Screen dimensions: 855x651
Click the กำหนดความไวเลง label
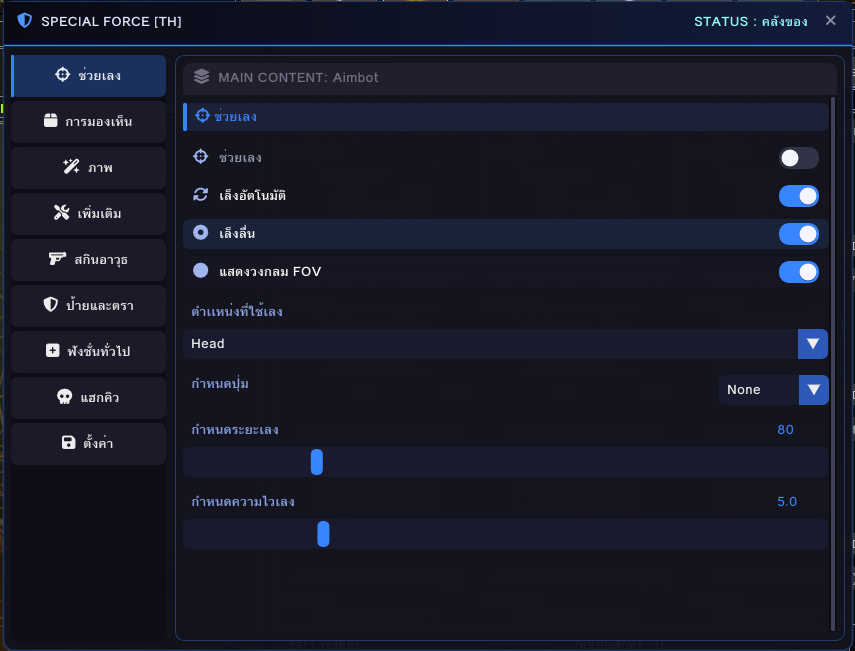click(243, 502)
